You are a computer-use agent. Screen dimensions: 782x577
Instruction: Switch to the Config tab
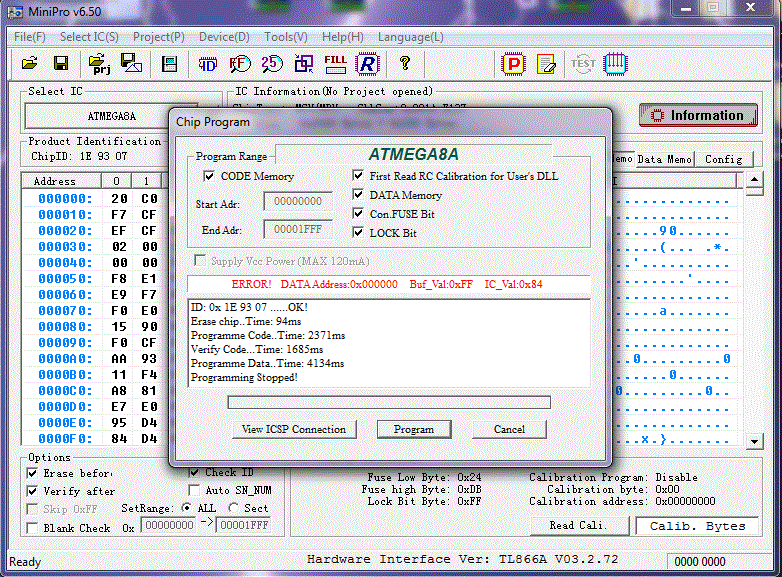(x=723, y=159)
